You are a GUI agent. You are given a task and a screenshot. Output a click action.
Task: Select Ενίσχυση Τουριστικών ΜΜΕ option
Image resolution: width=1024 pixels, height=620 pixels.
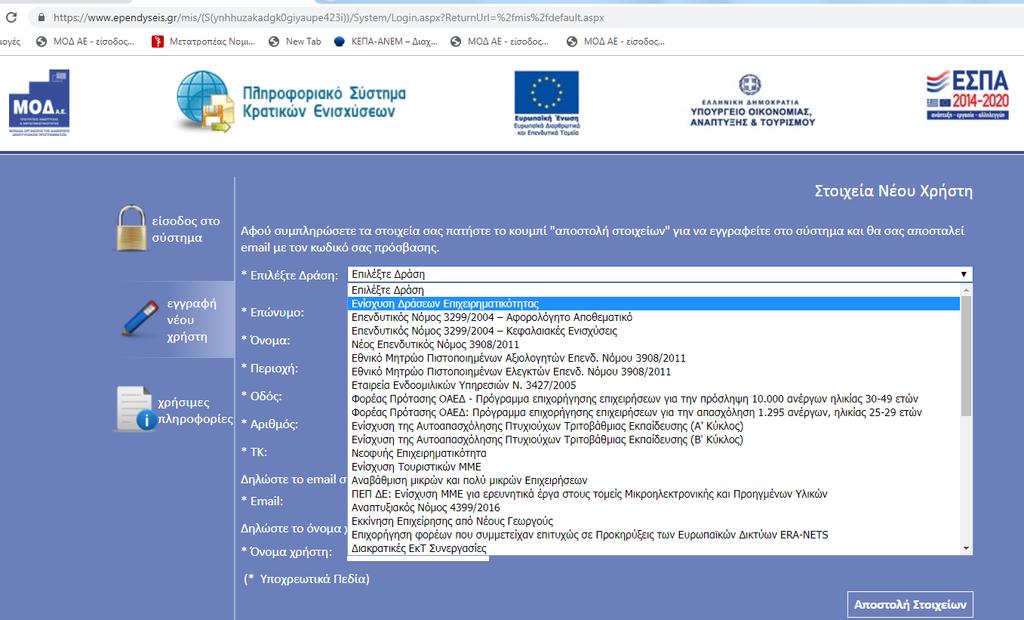click(x=654, y=466)
